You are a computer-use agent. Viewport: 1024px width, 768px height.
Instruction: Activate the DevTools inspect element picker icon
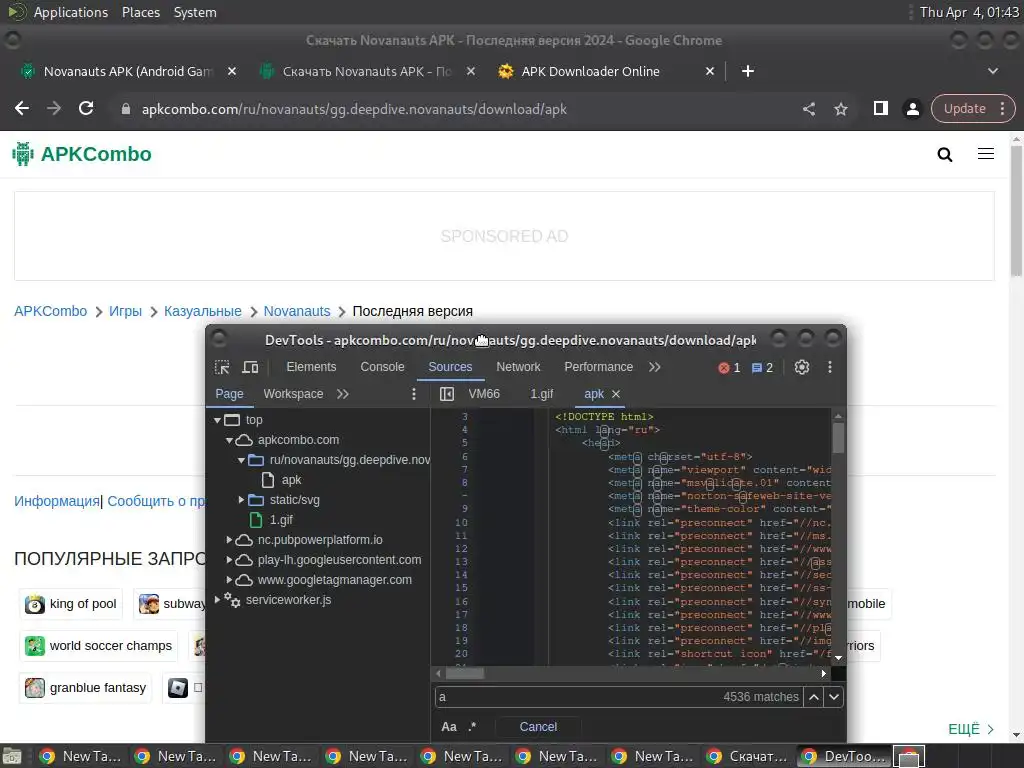[222, 367]
